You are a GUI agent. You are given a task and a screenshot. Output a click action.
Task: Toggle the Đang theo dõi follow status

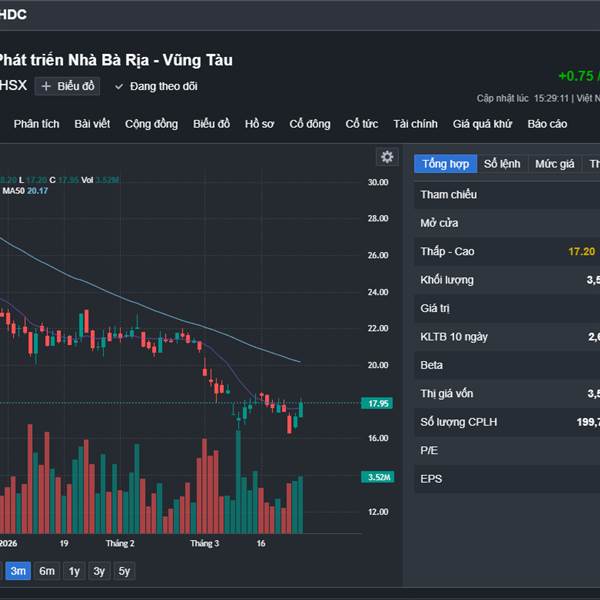tap(155, 86)
